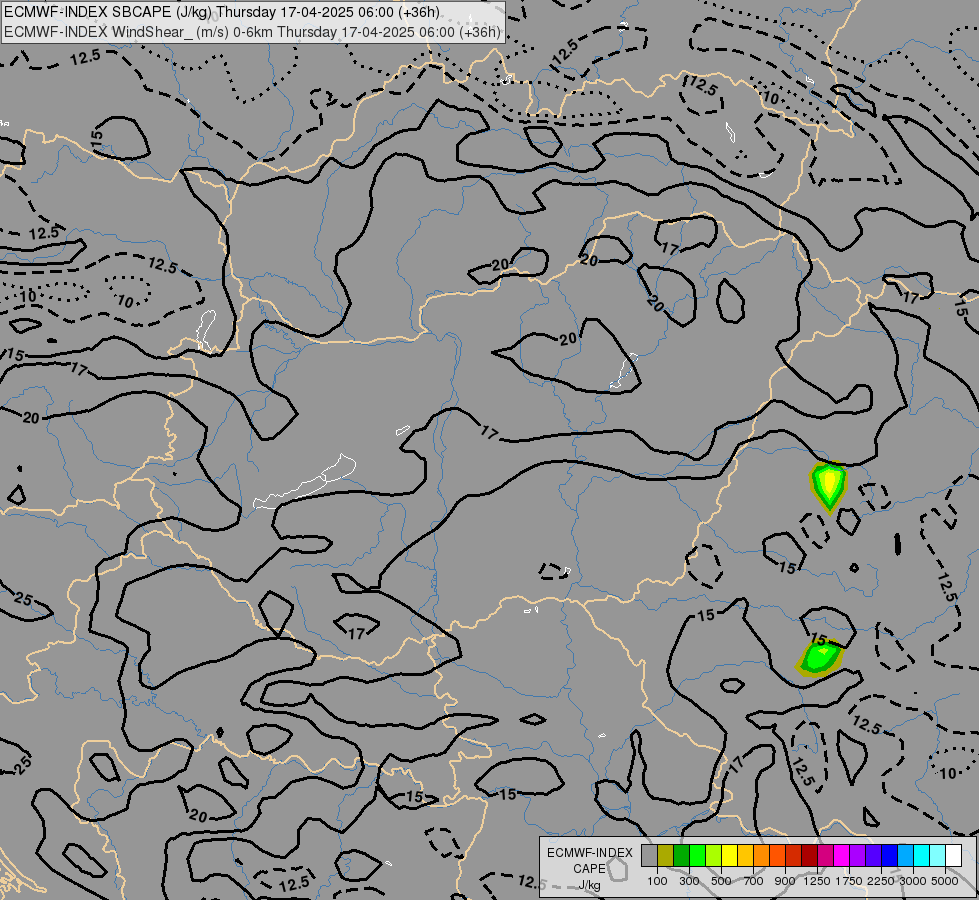This screenshot has width=979, height=900.
Task: Choose the cyan legend swatch
Action: [x=922, y=855]
